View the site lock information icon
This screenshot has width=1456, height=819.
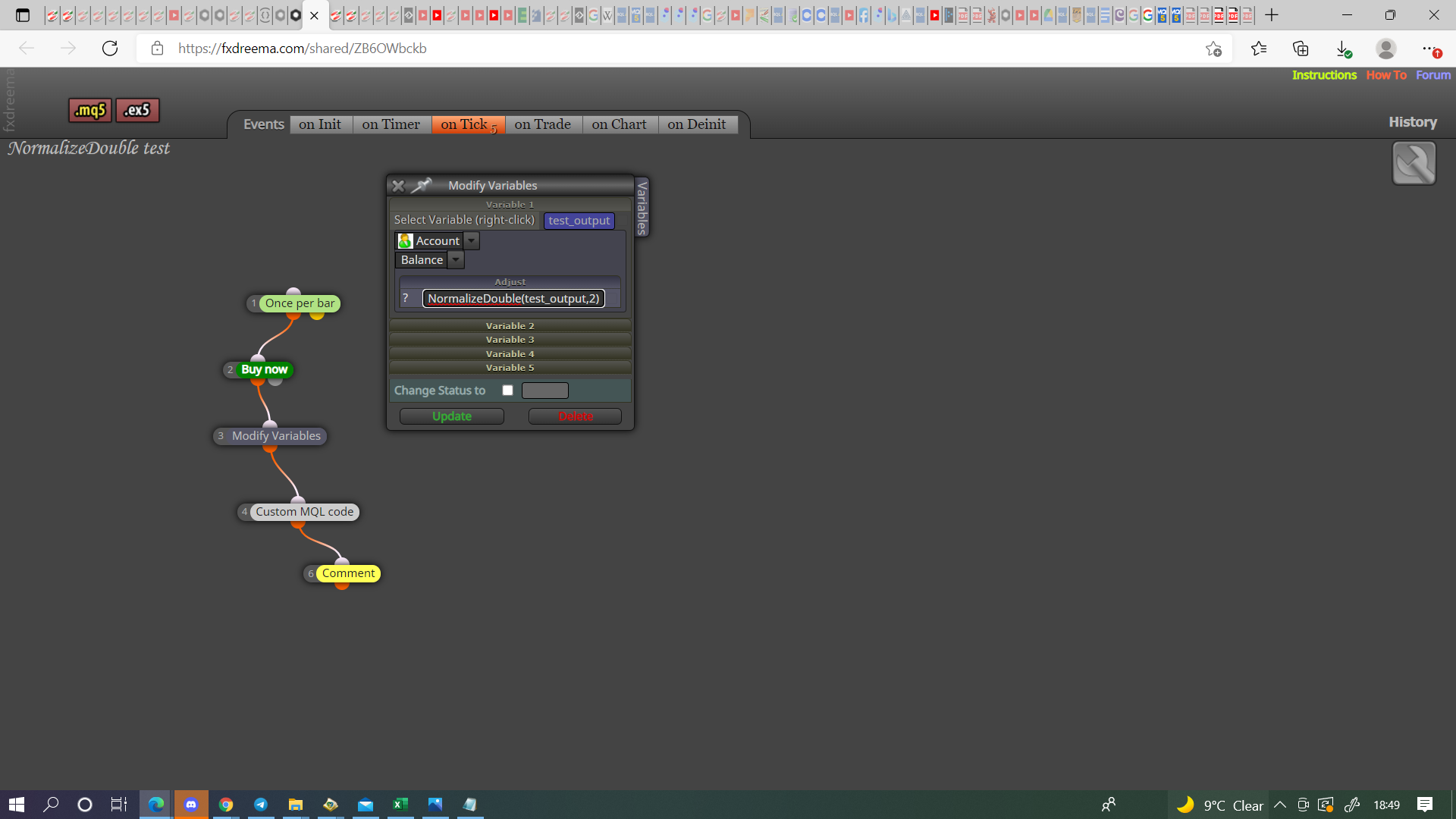[x=157, y=49]
